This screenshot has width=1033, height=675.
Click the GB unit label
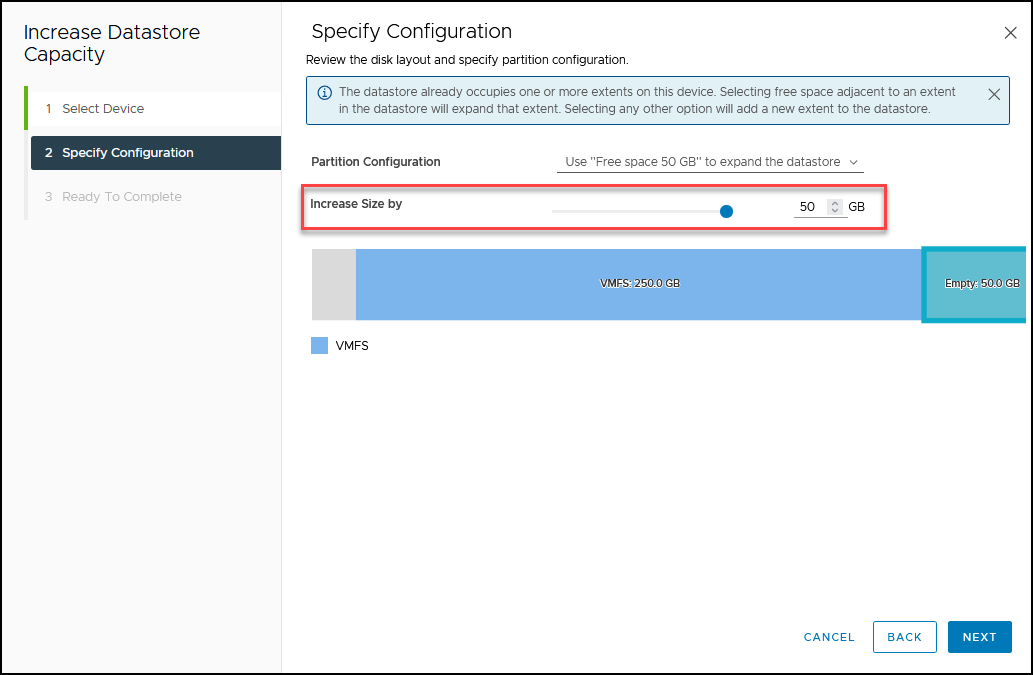(856, 207)
